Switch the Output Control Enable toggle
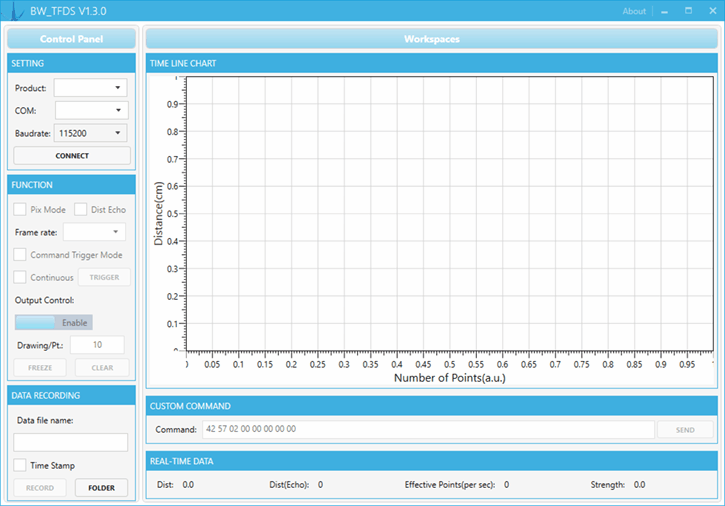This screenshot has height=506, width=725. (x=53, y=322)
